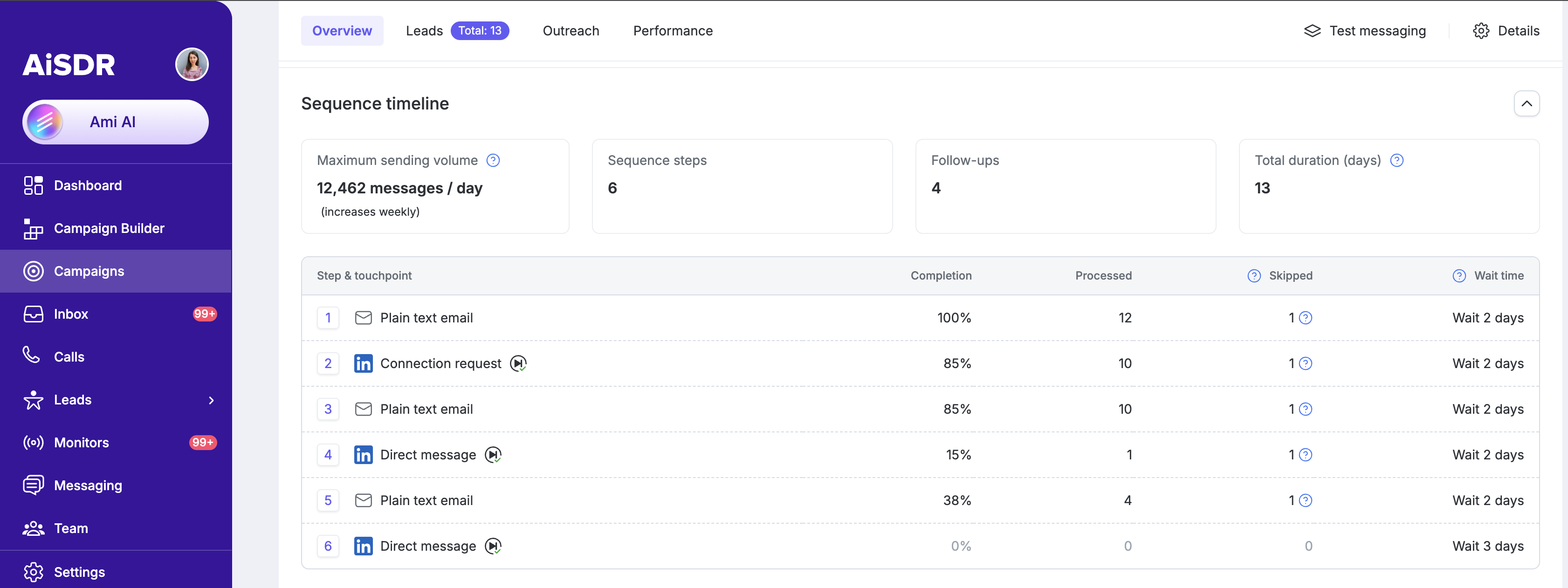Open the Team page
The height and width of the screenshot is (588, 1568).
(116, 528)
